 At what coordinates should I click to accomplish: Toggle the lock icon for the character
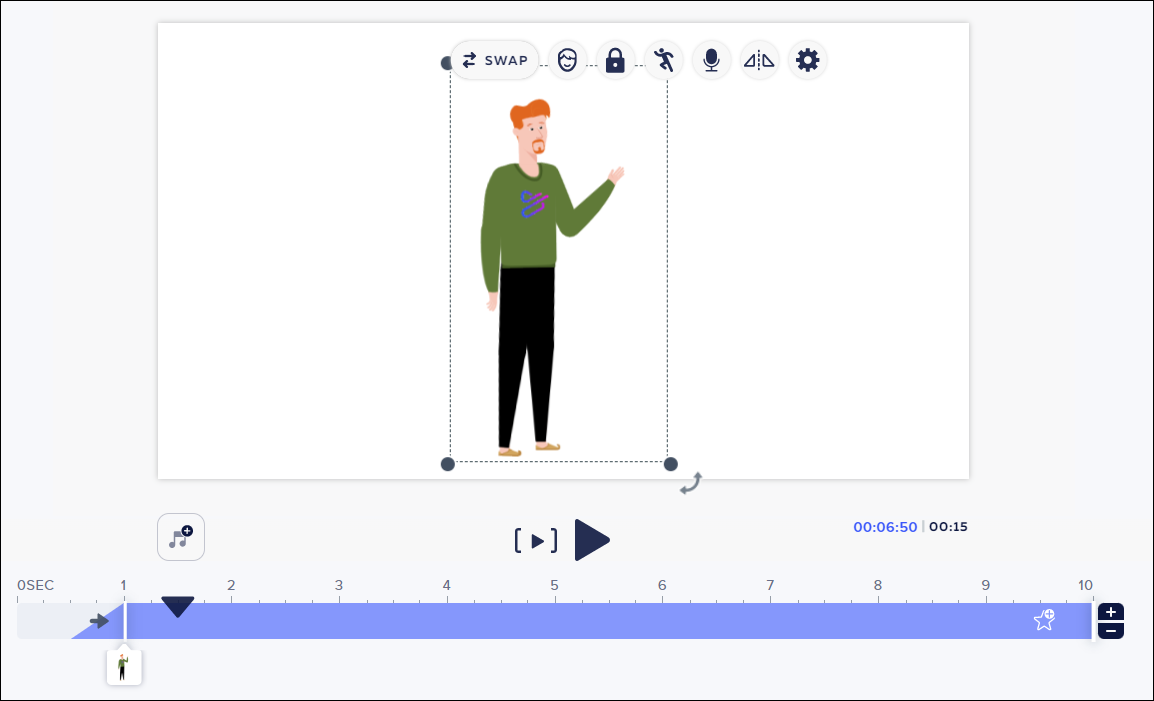[615, 60]
